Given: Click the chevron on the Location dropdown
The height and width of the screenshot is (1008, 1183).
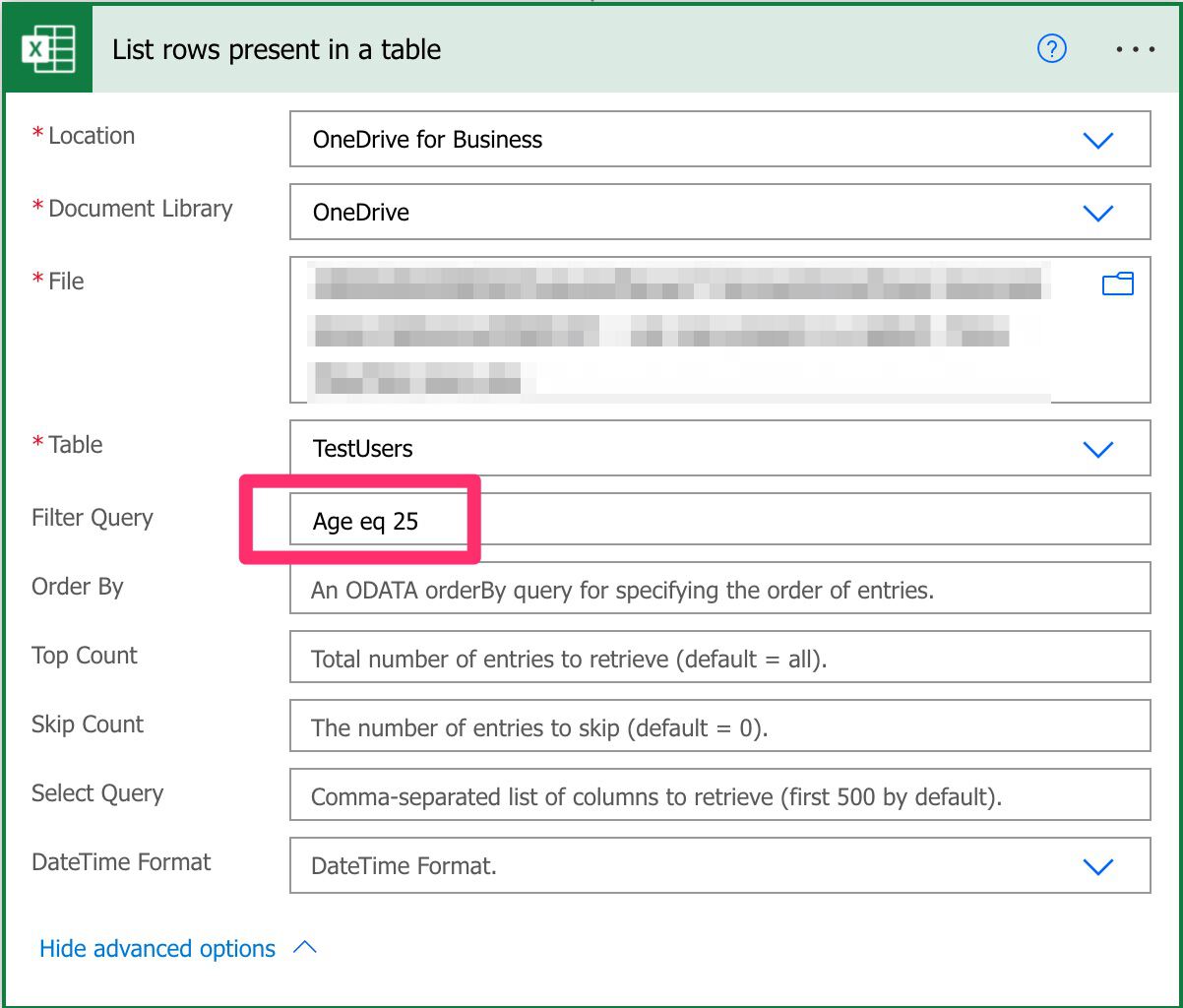Looking at the screenshot, I should click(1099, 140).
